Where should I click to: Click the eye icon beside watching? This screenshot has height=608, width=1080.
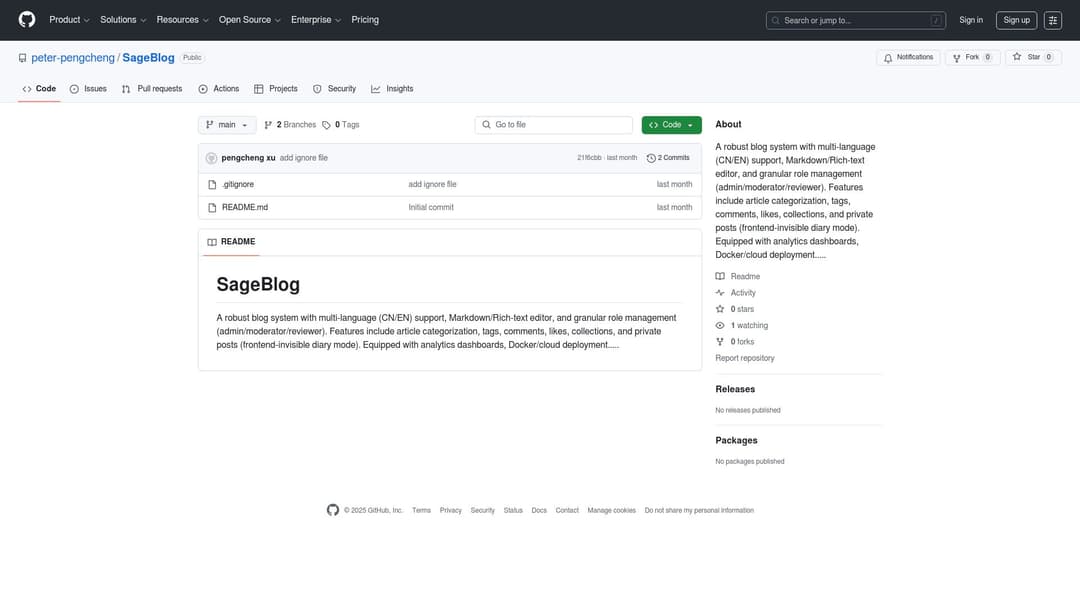coord(720,326)
